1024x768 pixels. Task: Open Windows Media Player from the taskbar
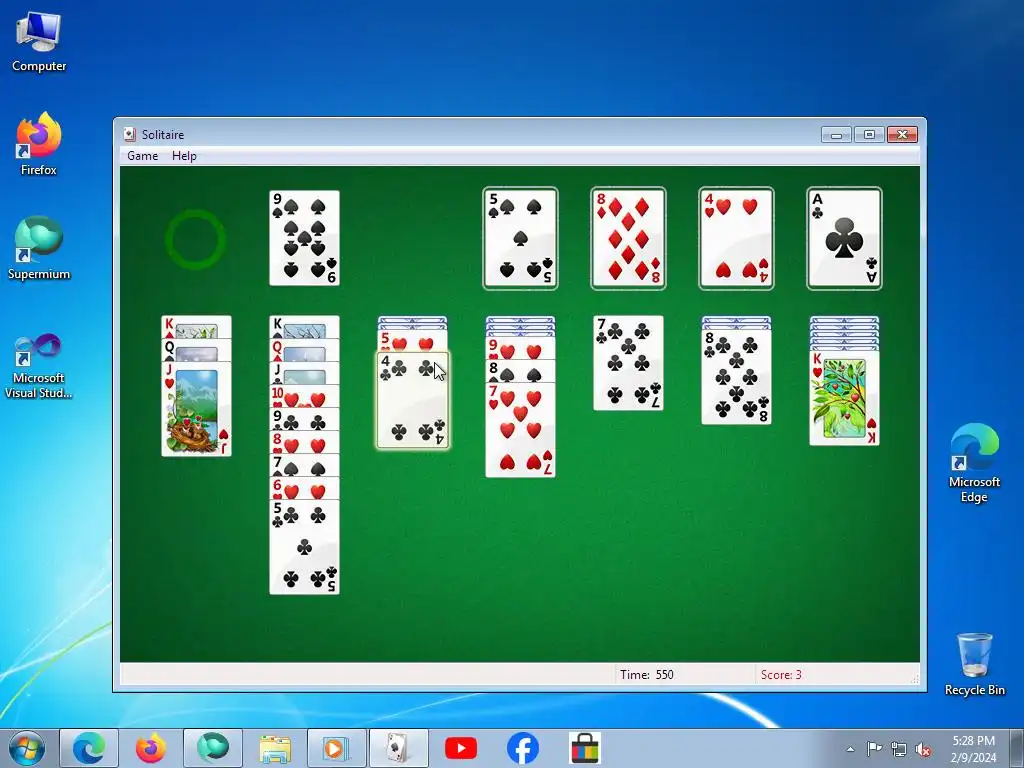pos(336,748)
